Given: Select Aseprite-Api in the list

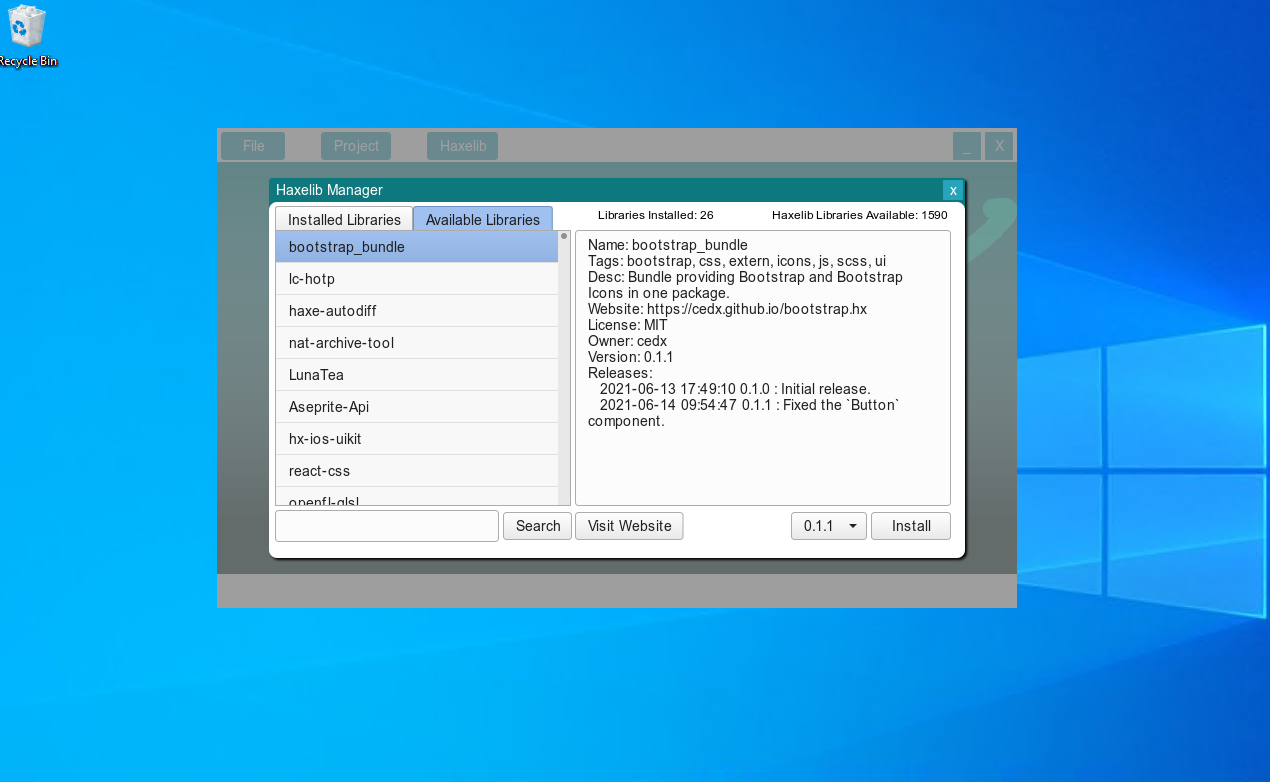Looking at the screenshot, I should coord(416,407).
